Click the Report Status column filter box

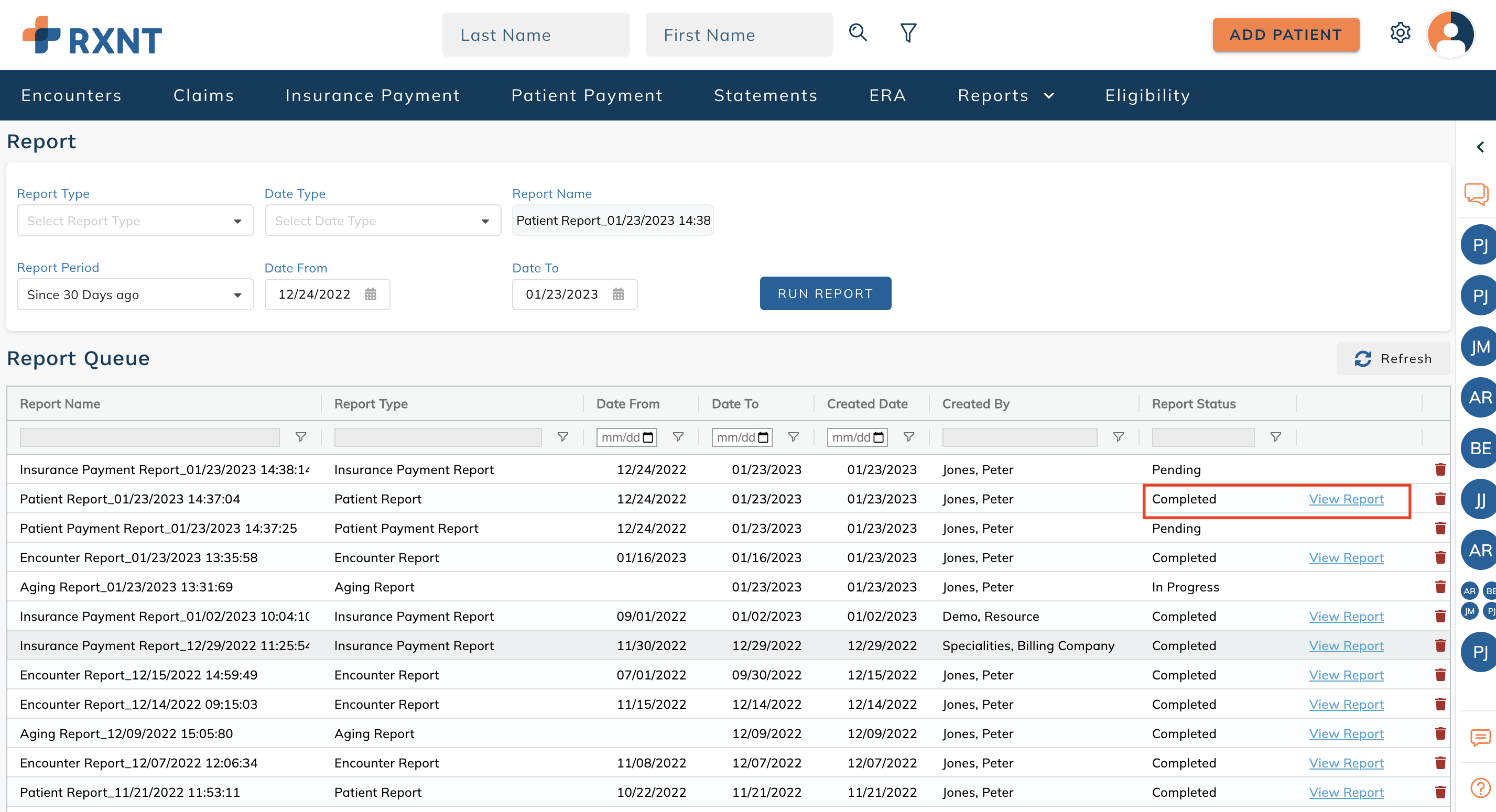point(1203,437)
